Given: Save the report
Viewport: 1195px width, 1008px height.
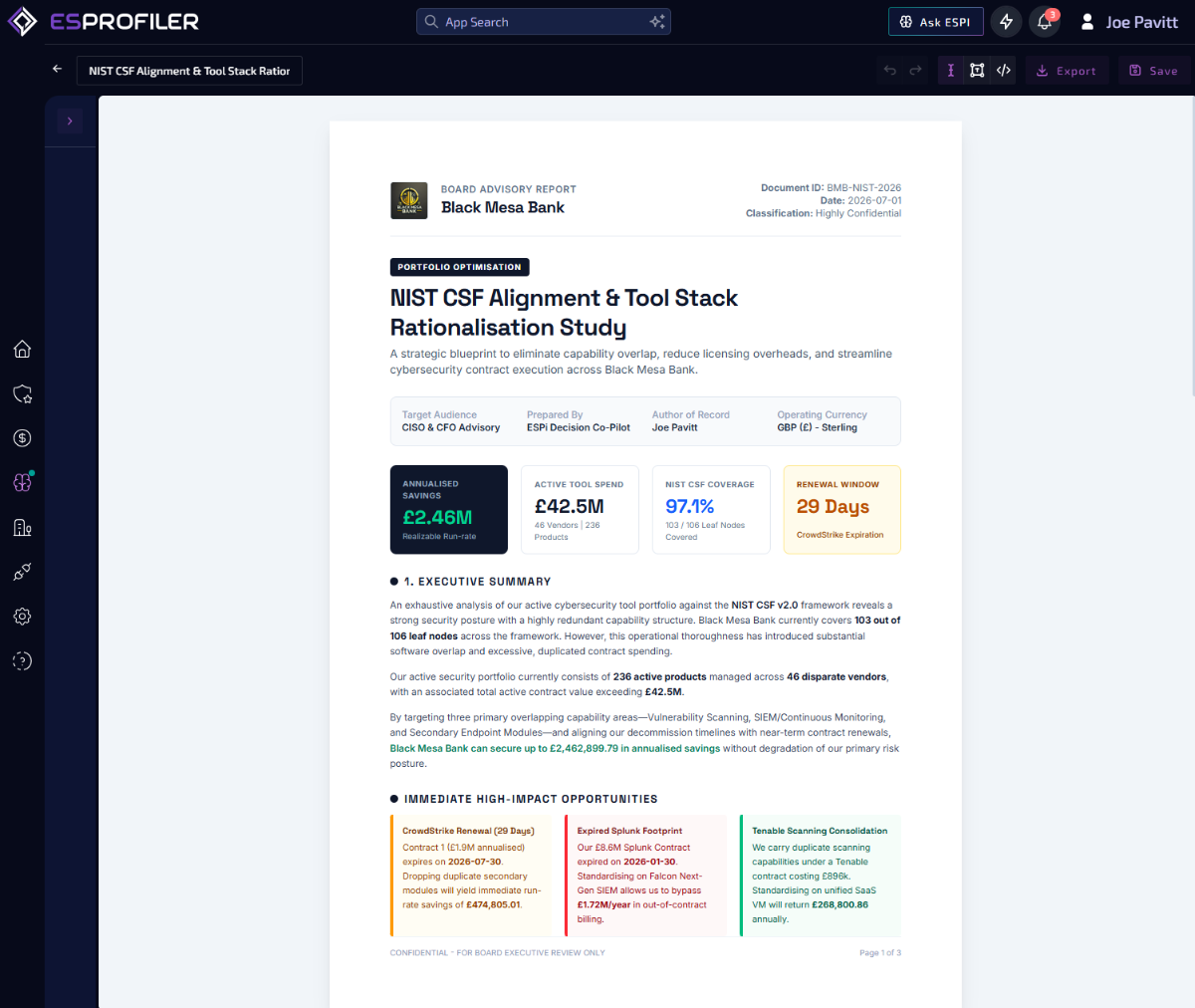Looking at the screenshot, I should (1153, 71).
